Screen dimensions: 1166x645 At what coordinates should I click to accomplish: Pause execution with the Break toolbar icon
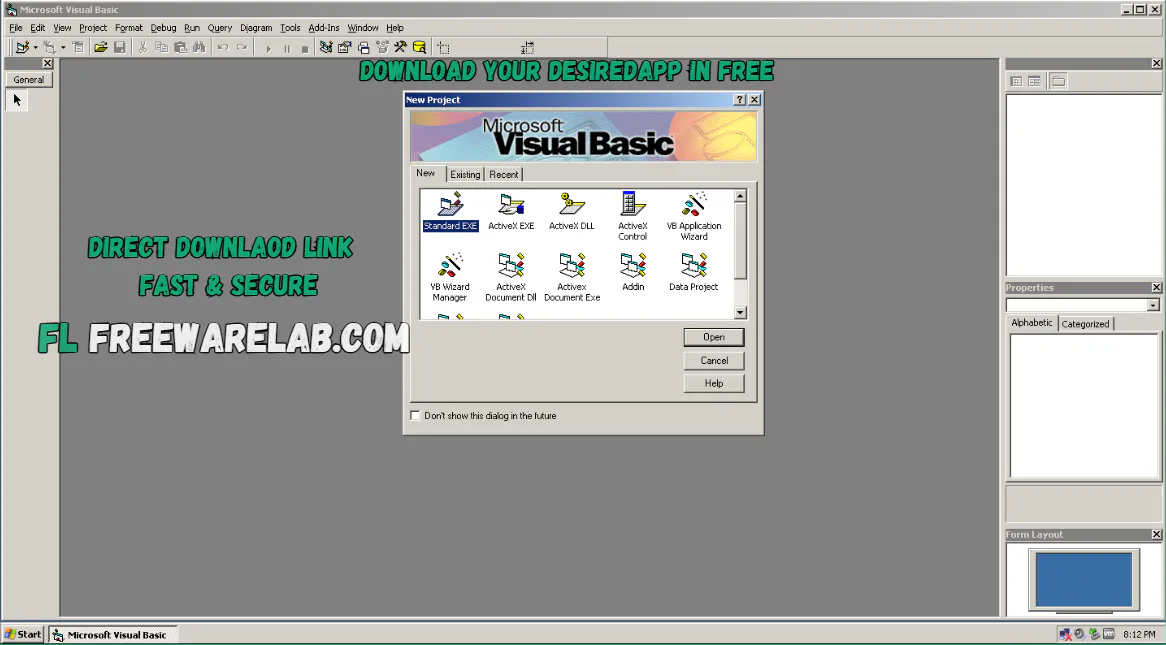[x=285, y=46]
